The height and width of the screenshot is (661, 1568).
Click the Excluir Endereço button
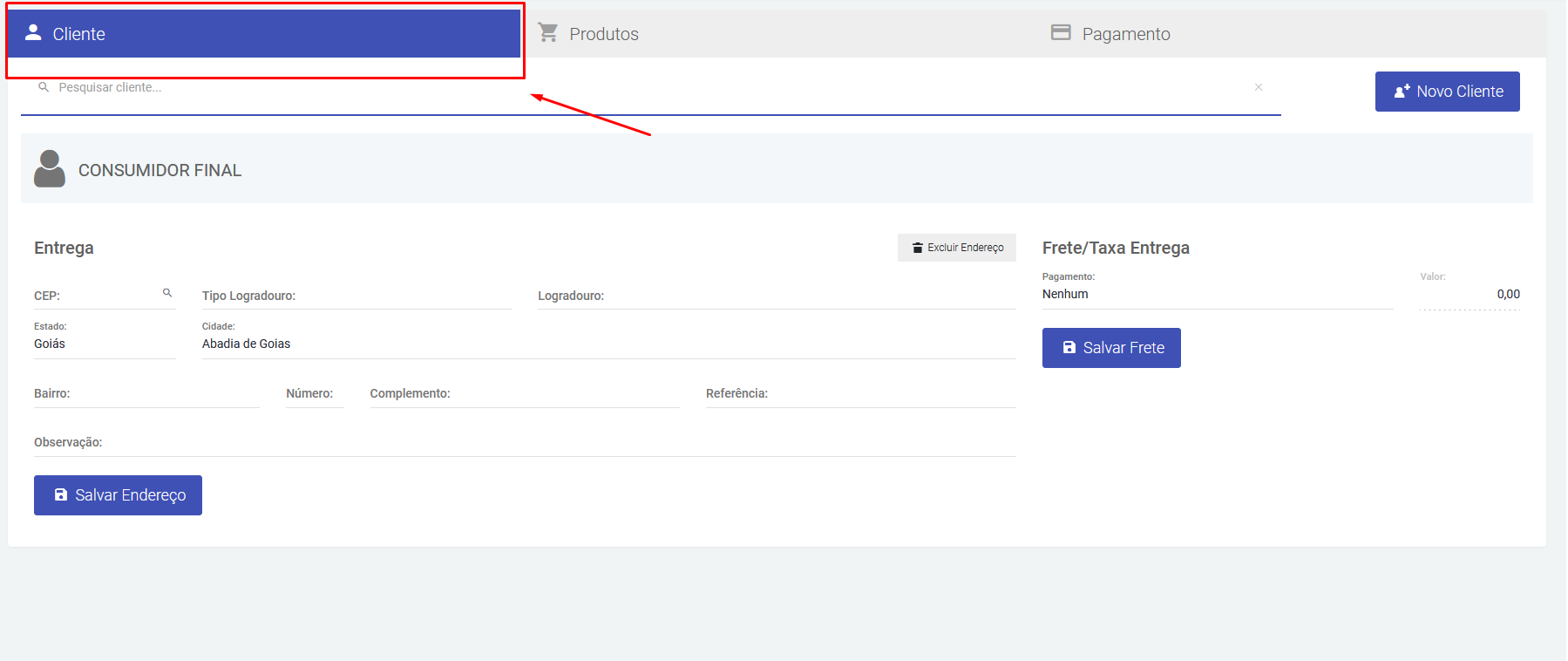point(957,248)
